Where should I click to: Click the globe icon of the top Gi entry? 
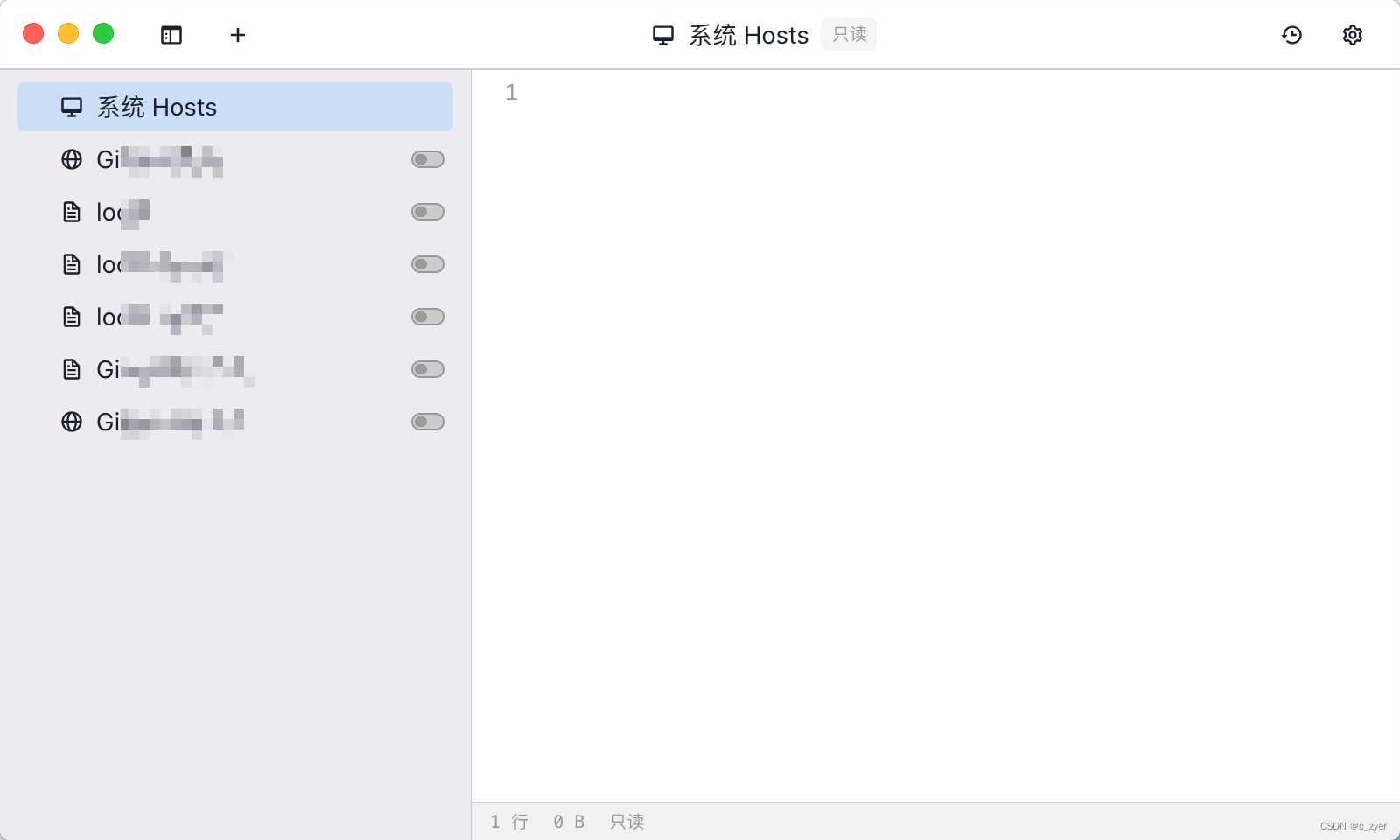72,159
